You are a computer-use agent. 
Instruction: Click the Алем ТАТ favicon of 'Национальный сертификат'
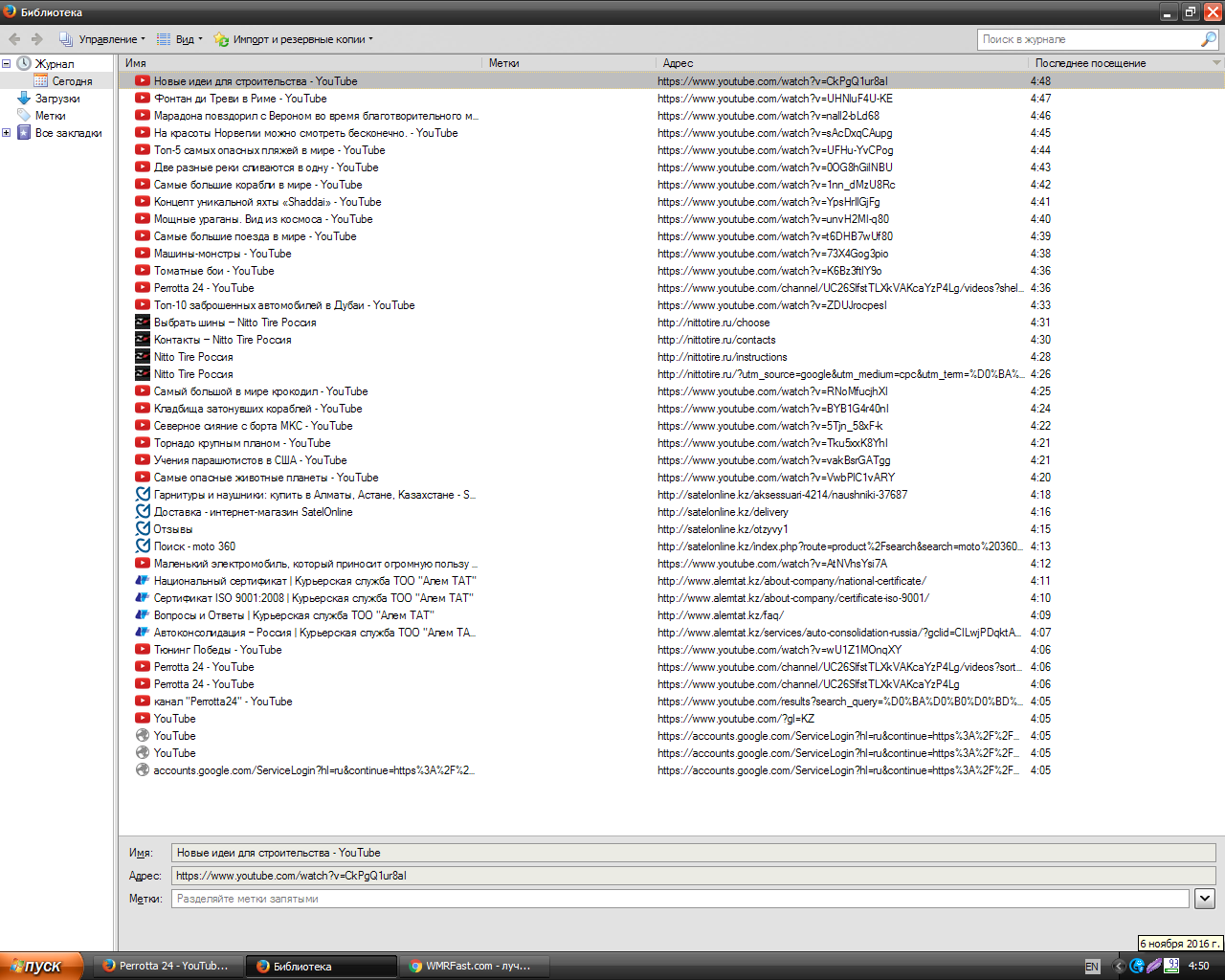pyautogui.click(x=143, y=580)
